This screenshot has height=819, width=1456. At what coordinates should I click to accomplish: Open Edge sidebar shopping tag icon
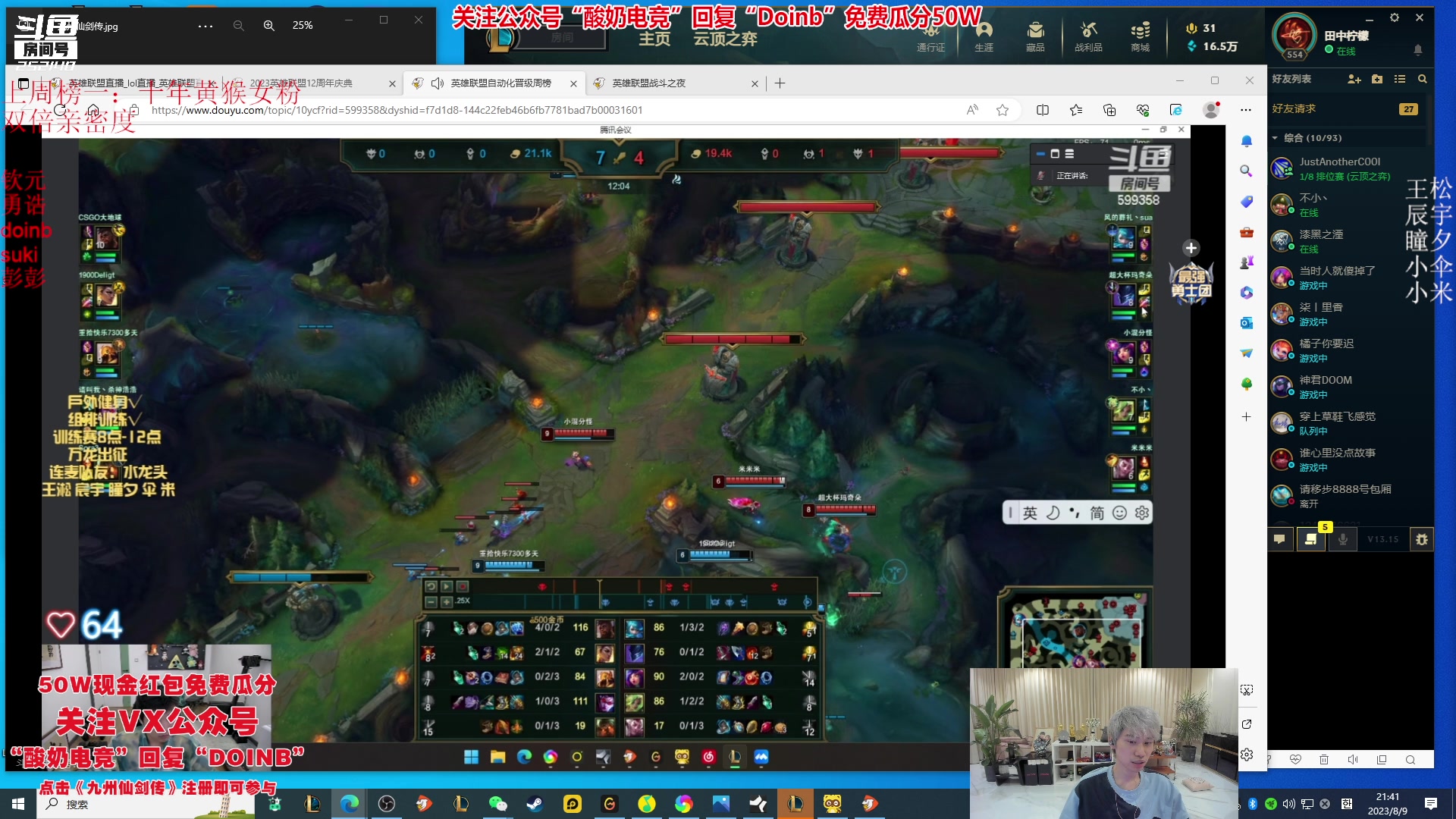tap(1246, 202)
